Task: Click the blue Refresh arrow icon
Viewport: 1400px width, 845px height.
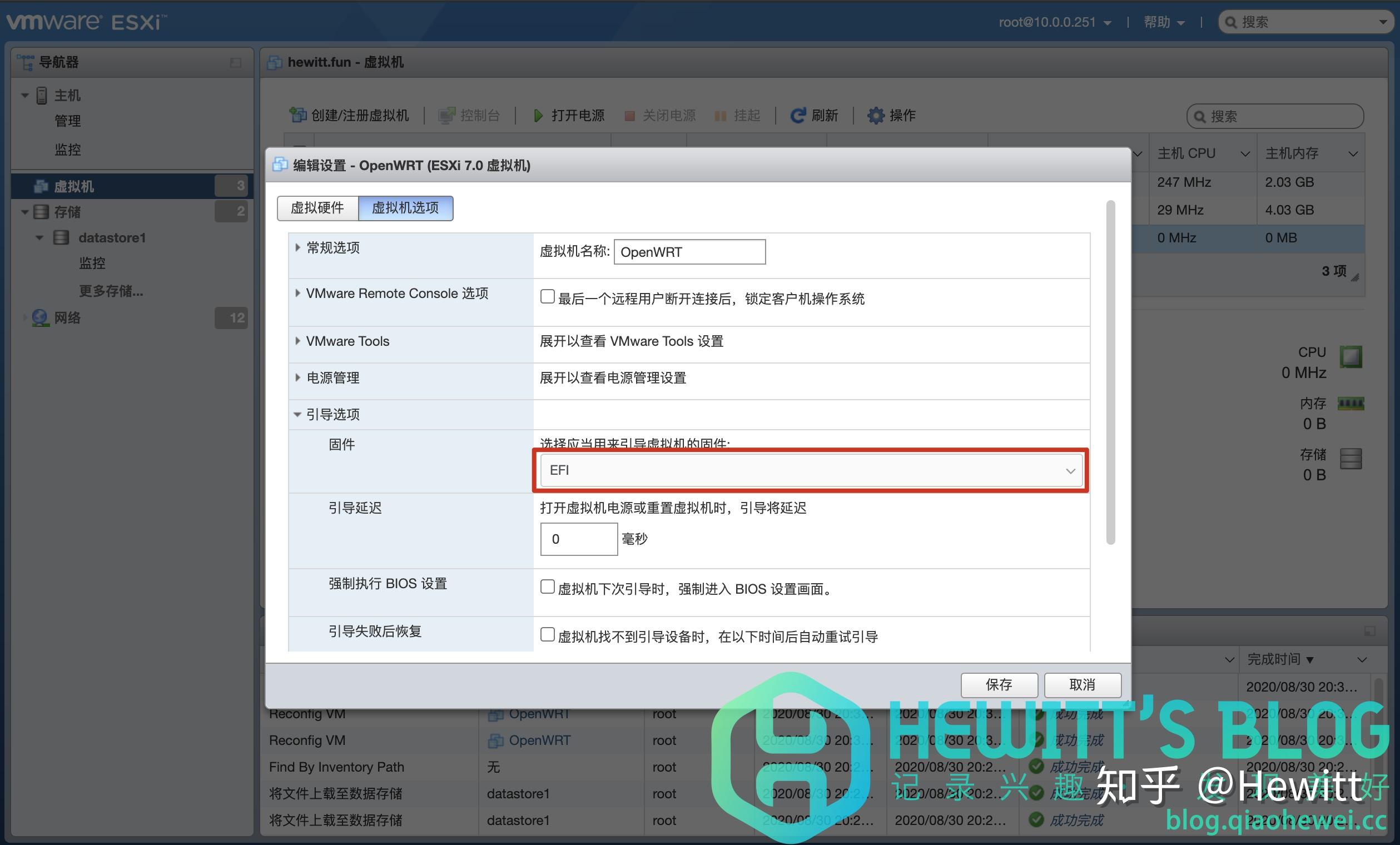Action: point(798,116)
